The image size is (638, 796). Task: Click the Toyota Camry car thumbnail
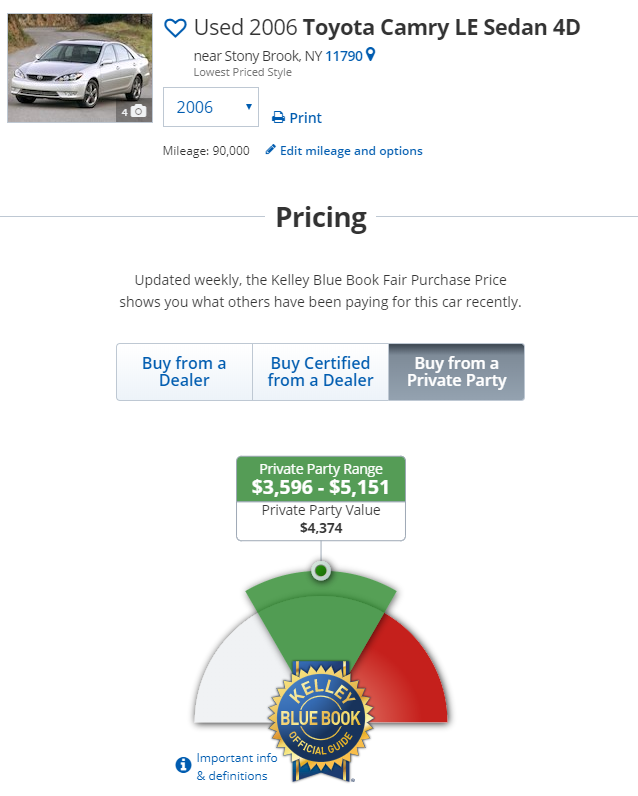point(79,68)
